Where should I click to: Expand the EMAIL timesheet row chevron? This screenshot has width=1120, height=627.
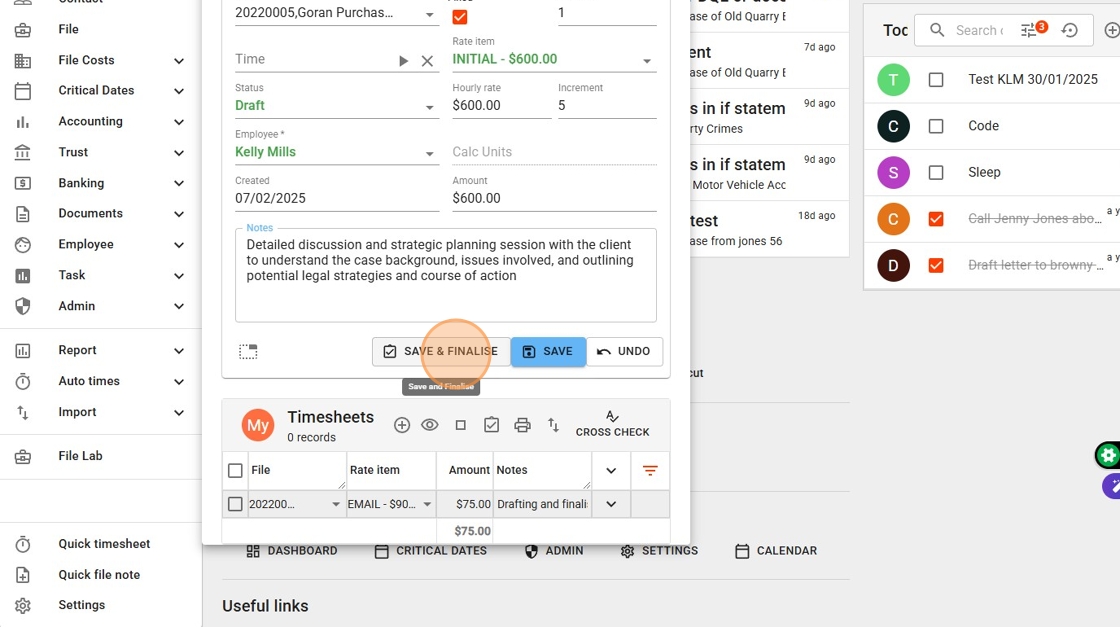click(x=611, y=503)
